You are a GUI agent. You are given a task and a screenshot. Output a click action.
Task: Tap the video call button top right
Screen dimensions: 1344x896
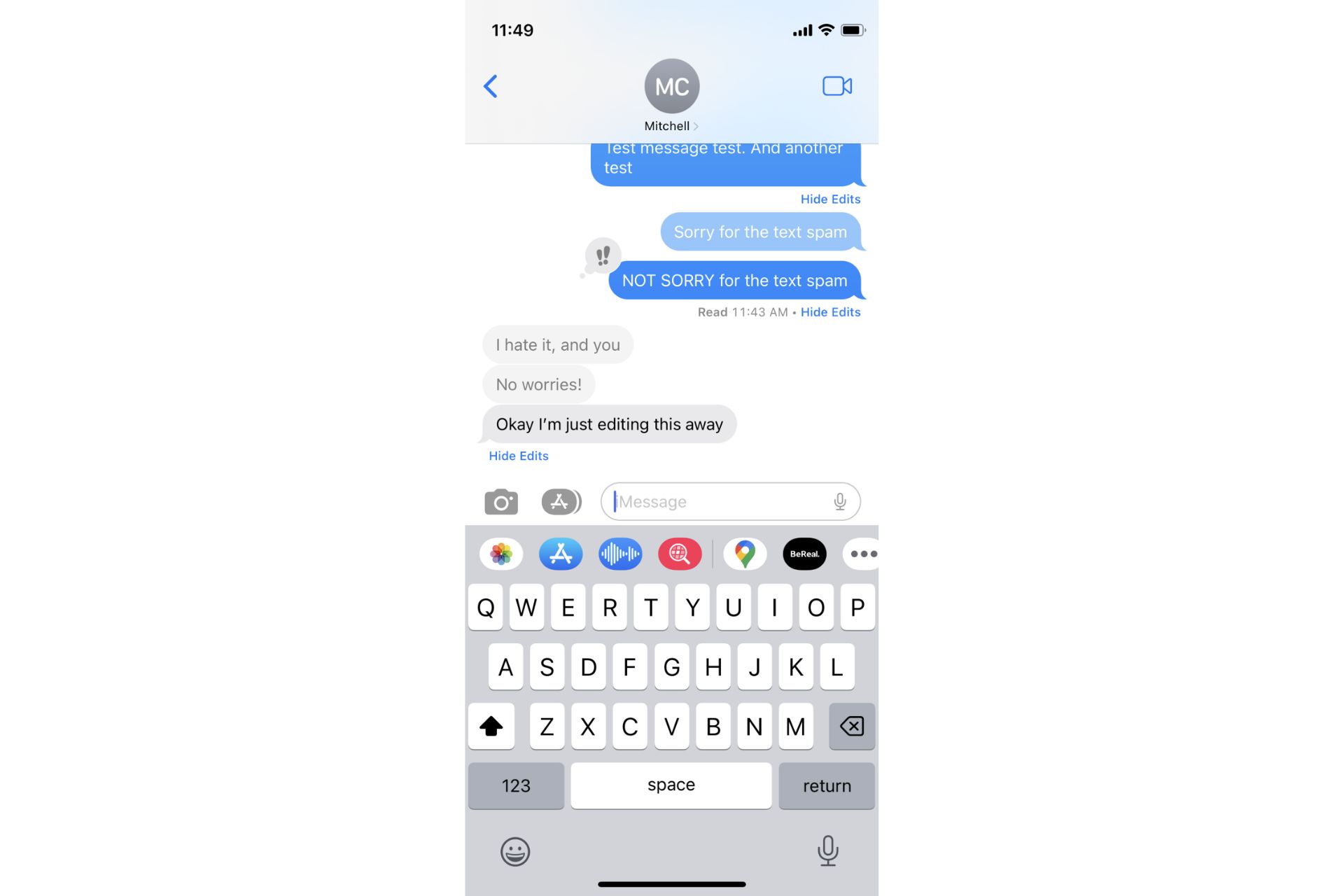pyautogui.click(x=837, y=86)
